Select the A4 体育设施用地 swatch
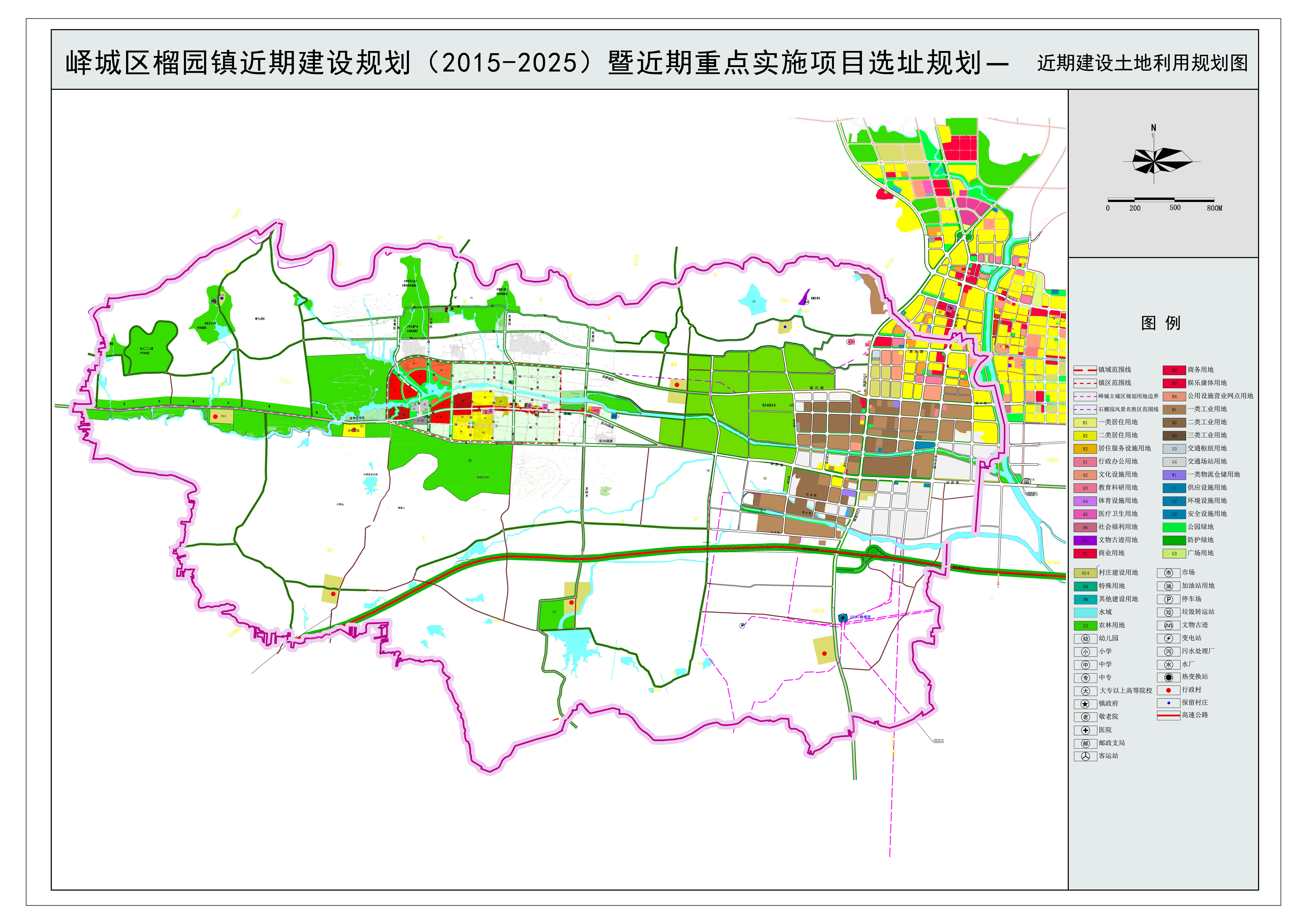Screen dimensions: 1307x924 click(1085, 501)
